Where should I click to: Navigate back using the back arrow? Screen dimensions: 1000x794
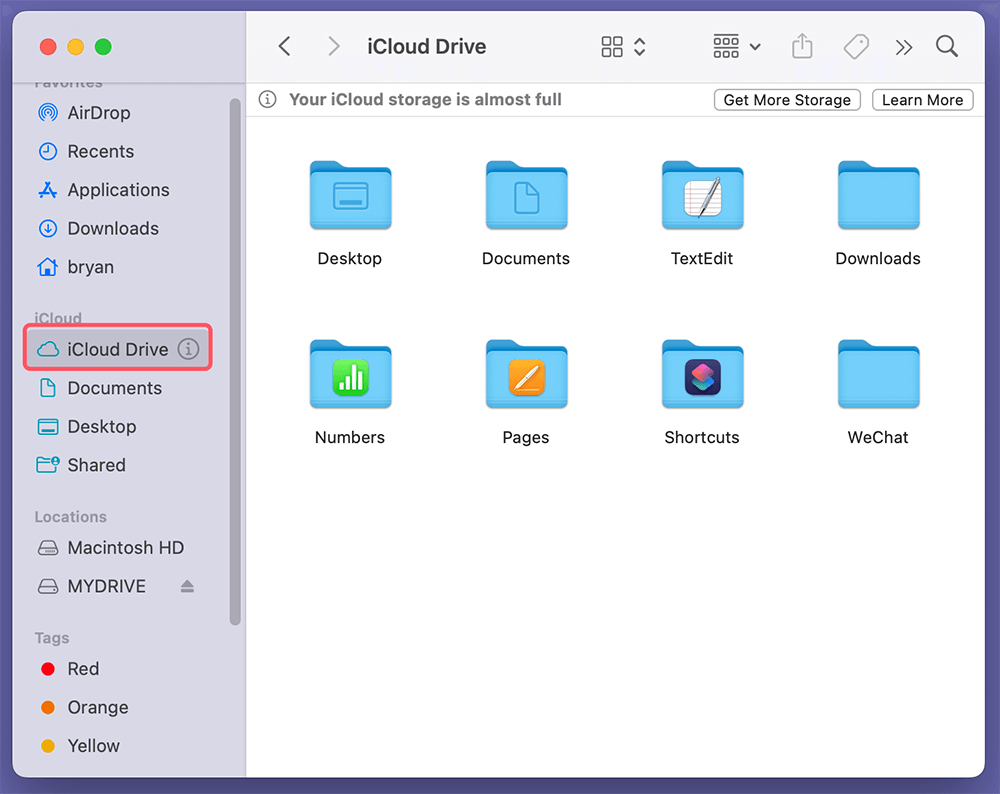tap(284, 46)
